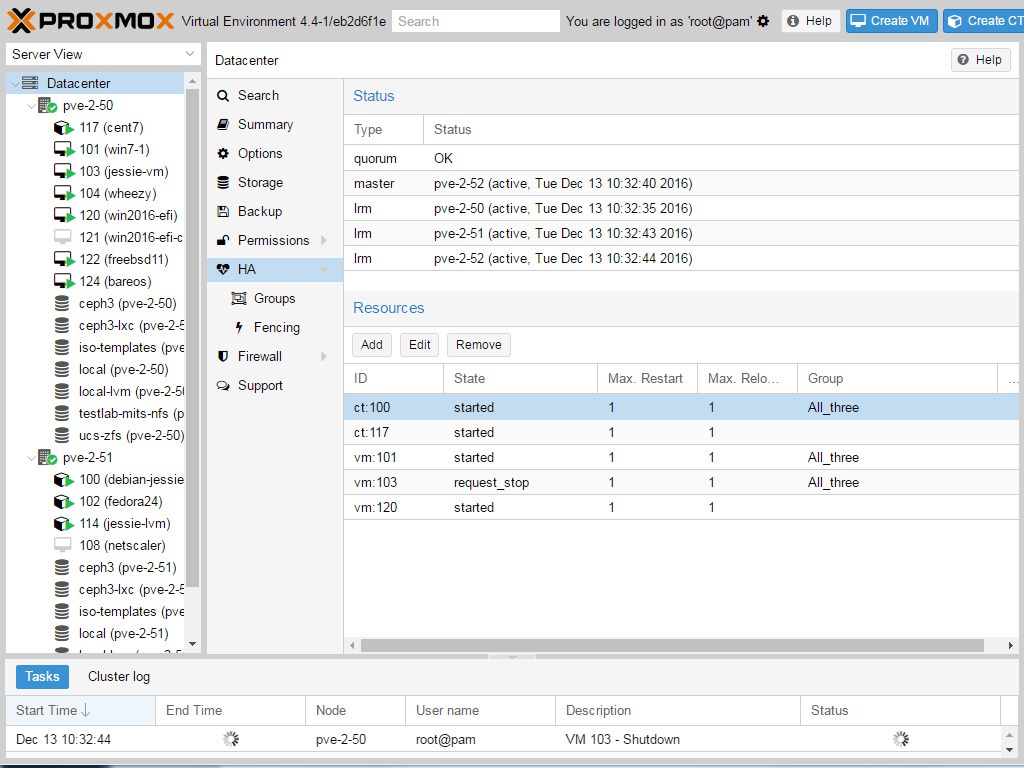Sort tasks by Start Time column
The width and height of the screenshot is (1024, 768).
pyautogui.click(x=81, y=711)
